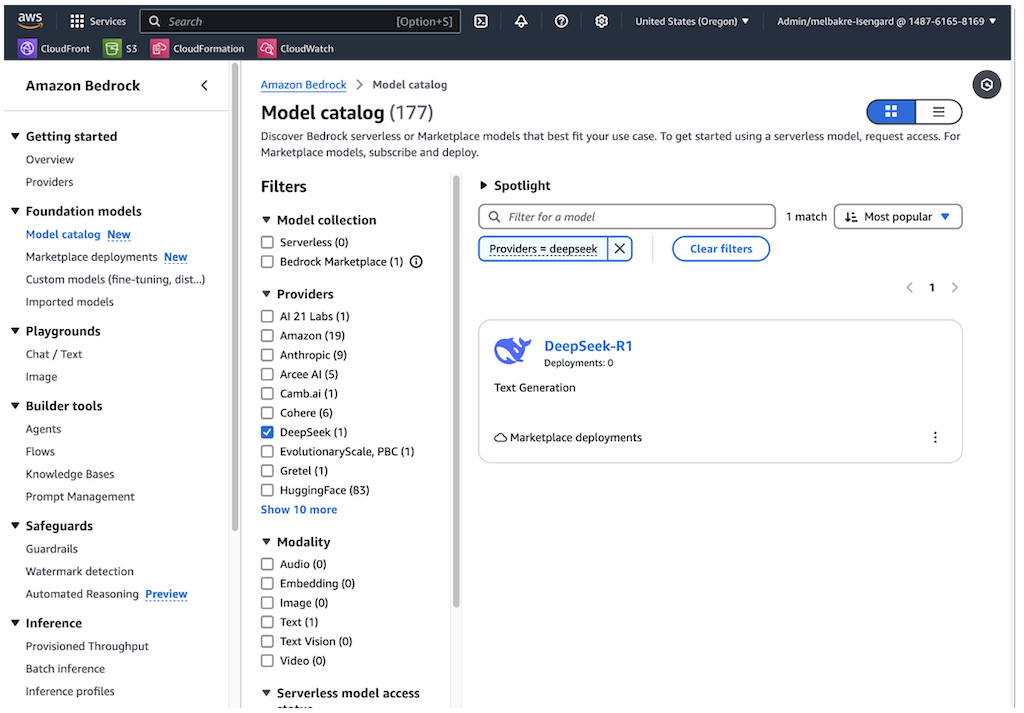Open the Most popular sort dropdown
The width and height of the screenshot is (1024, 713).
(x=897, y=217)
